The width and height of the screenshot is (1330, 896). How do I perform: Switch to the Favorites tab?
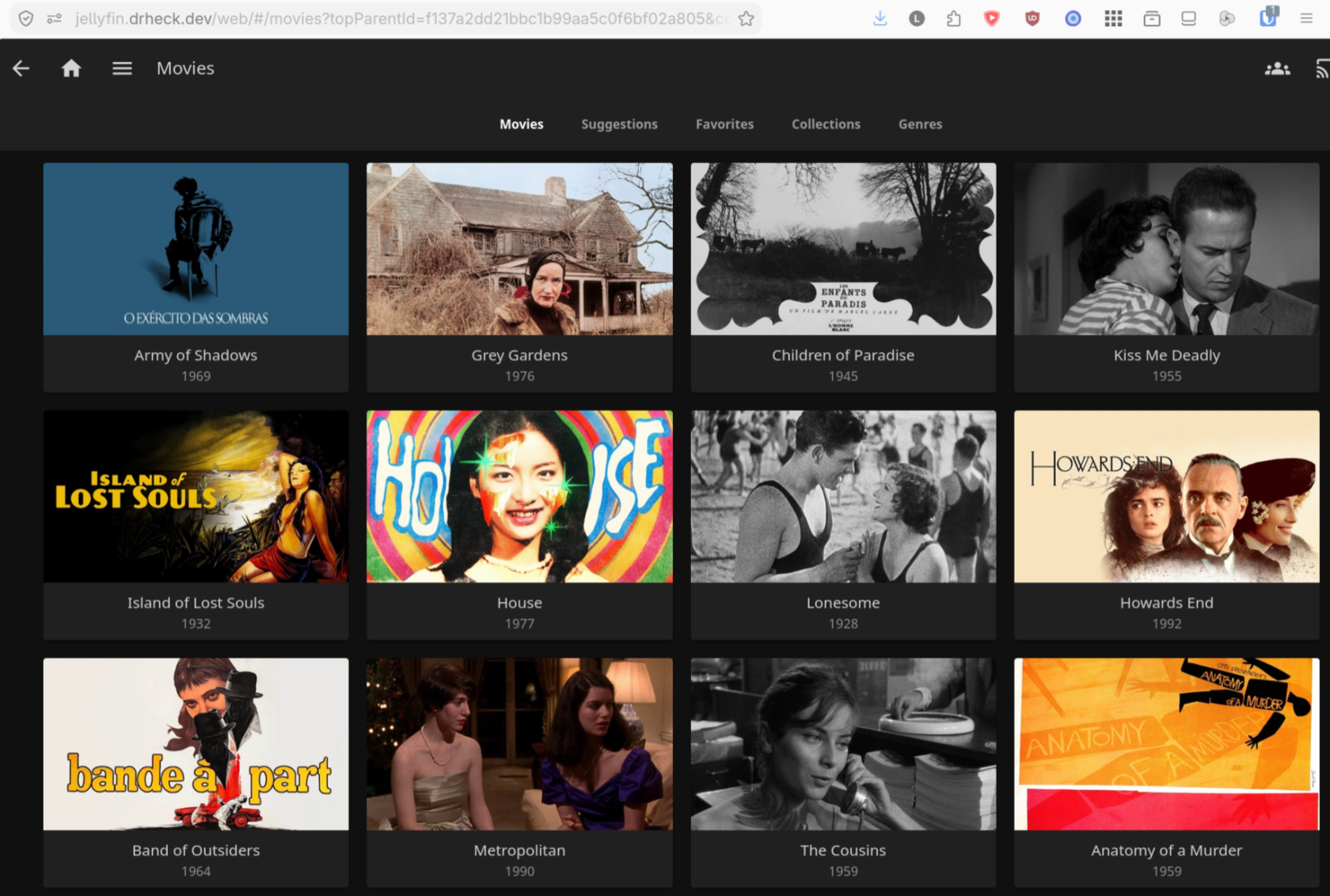tap(724, 124)
